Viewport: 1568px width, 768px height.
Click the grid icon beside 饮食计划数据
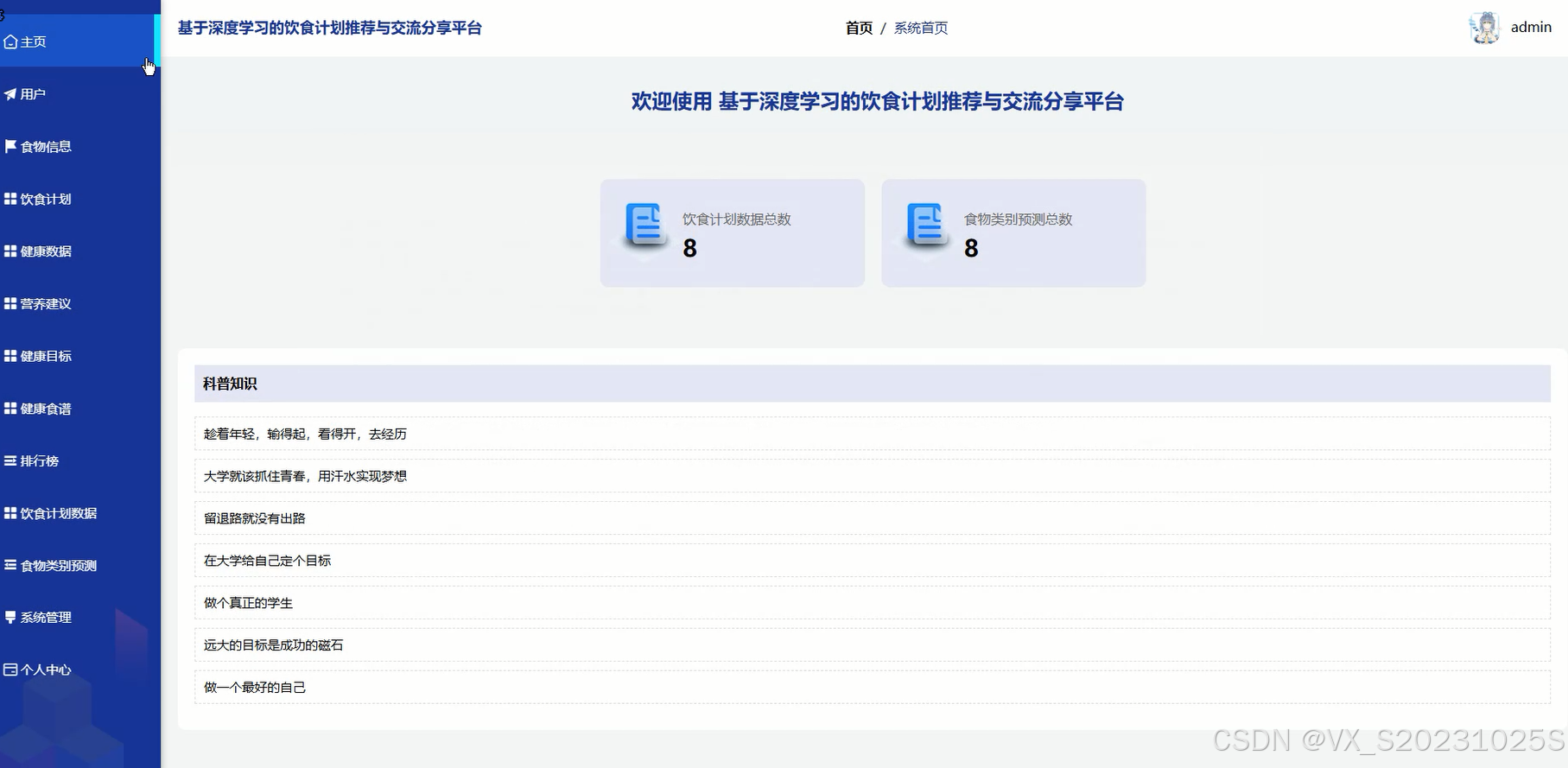(x=10, y=513)
